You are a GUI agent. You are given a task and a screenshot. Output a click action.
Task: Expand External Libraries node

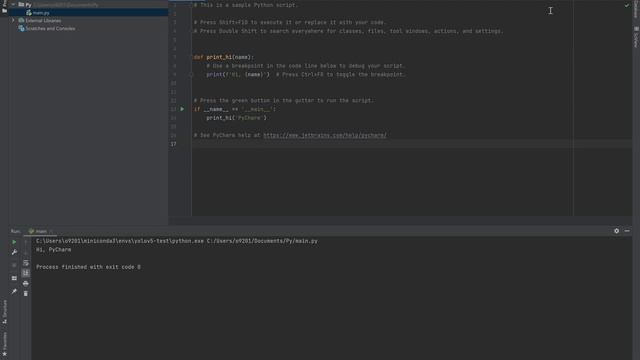pyautogui.click(x=13, y=20)
